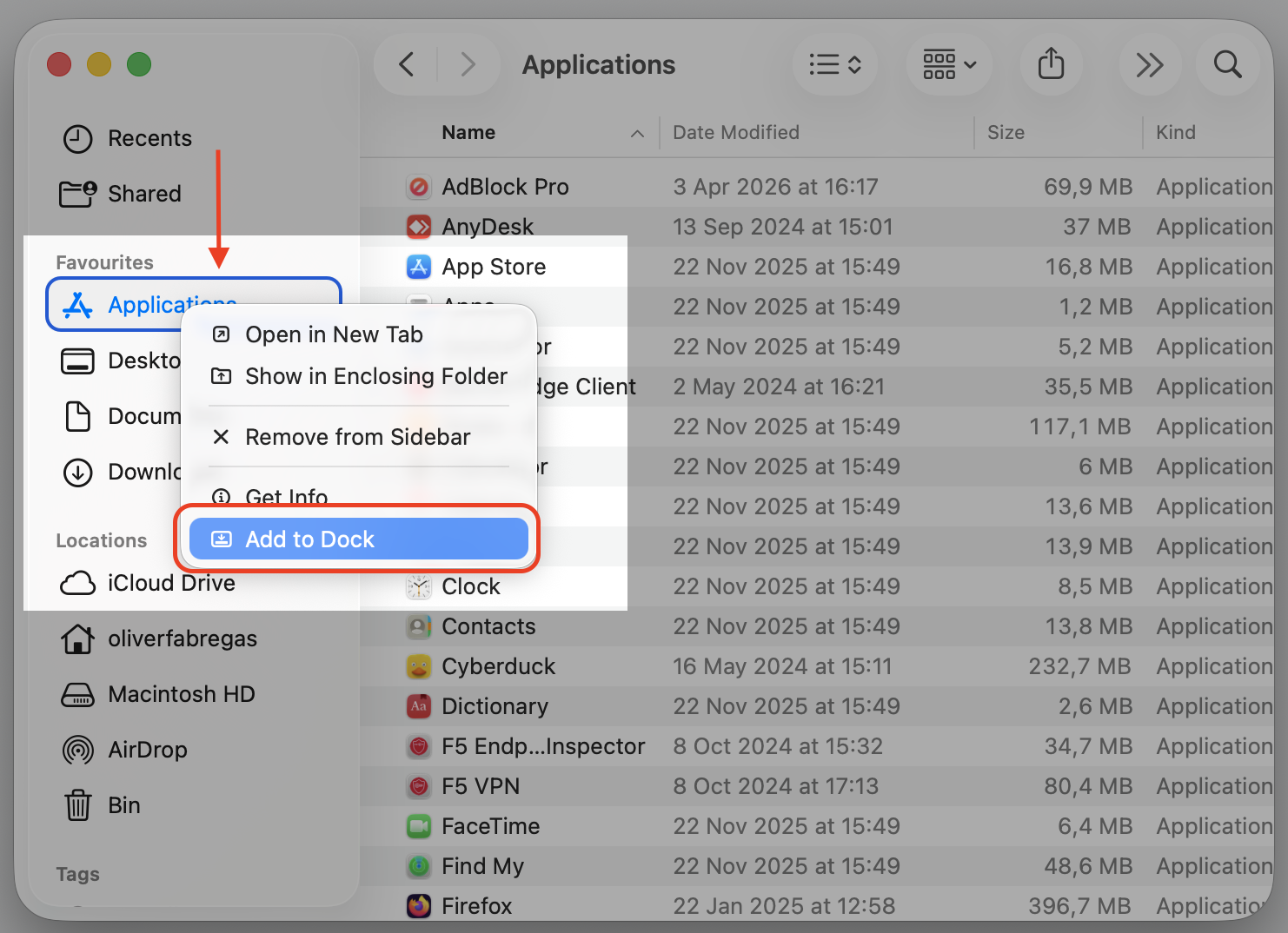Viewport: 1288px width, 933px height.
Task: Click the F5 Endp...Inspector app icon
Action: tap(419, 746)
